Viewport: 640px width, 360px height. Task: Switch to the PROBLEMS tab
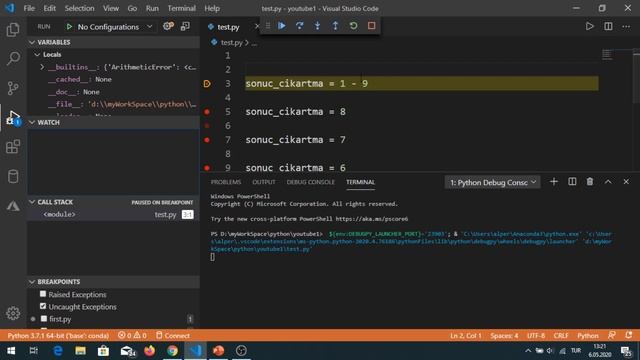(x=226, y=182)
